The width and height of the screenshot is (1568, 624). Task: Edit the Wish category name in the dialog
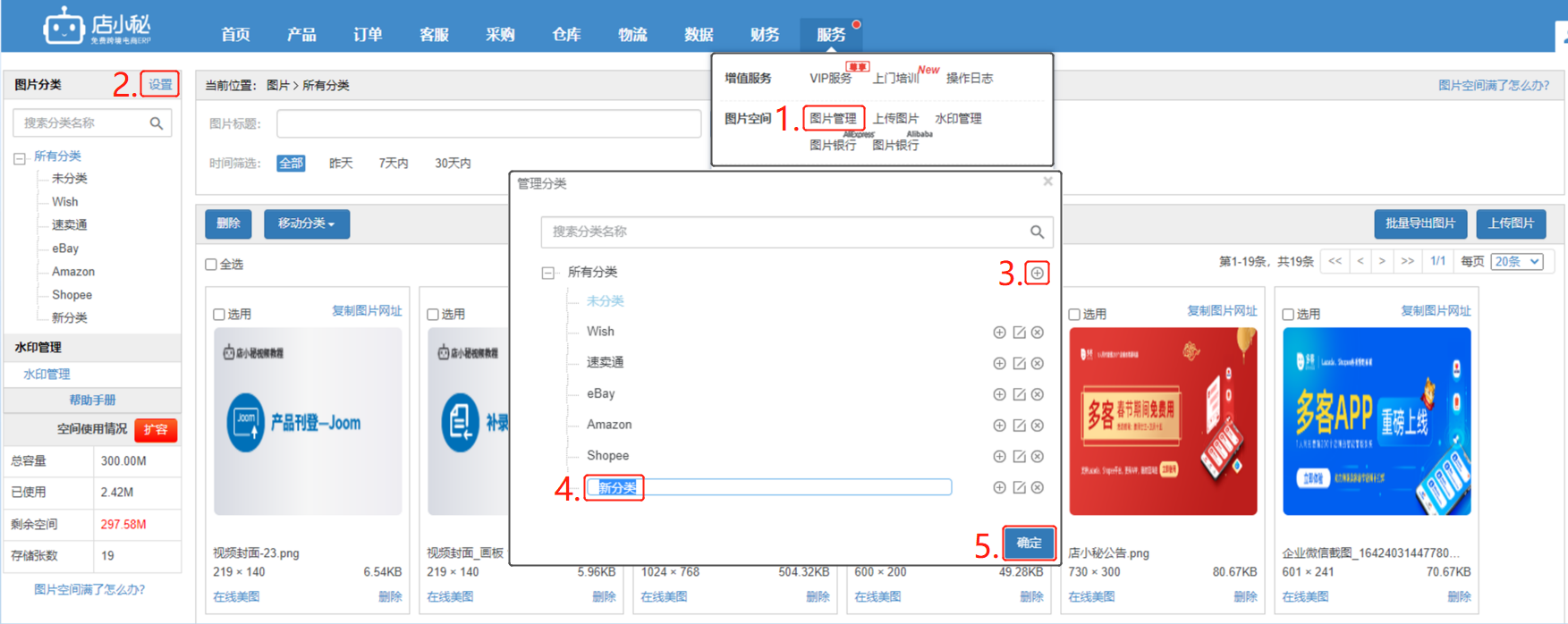[x=1019, y=333]
